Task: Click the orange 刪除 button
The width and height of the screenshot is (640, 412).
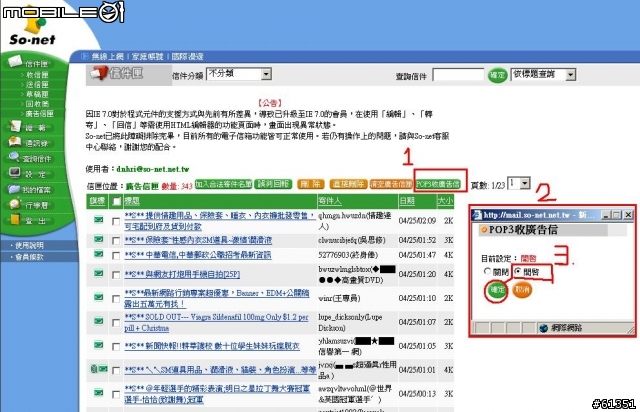Action: point(311,184)
